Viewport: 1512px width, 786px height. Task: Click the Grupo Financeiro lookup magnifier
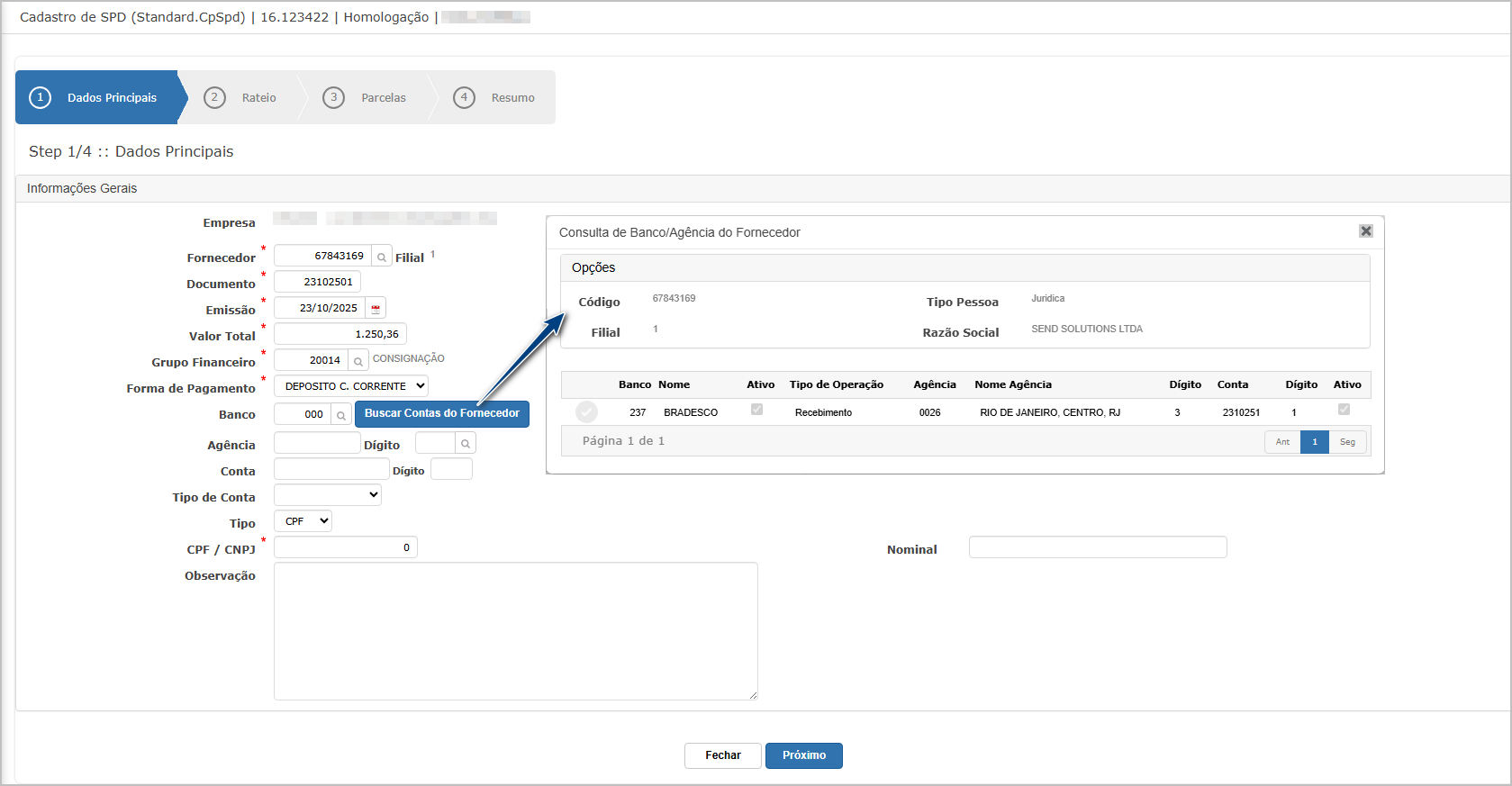[x=358, y=362]
